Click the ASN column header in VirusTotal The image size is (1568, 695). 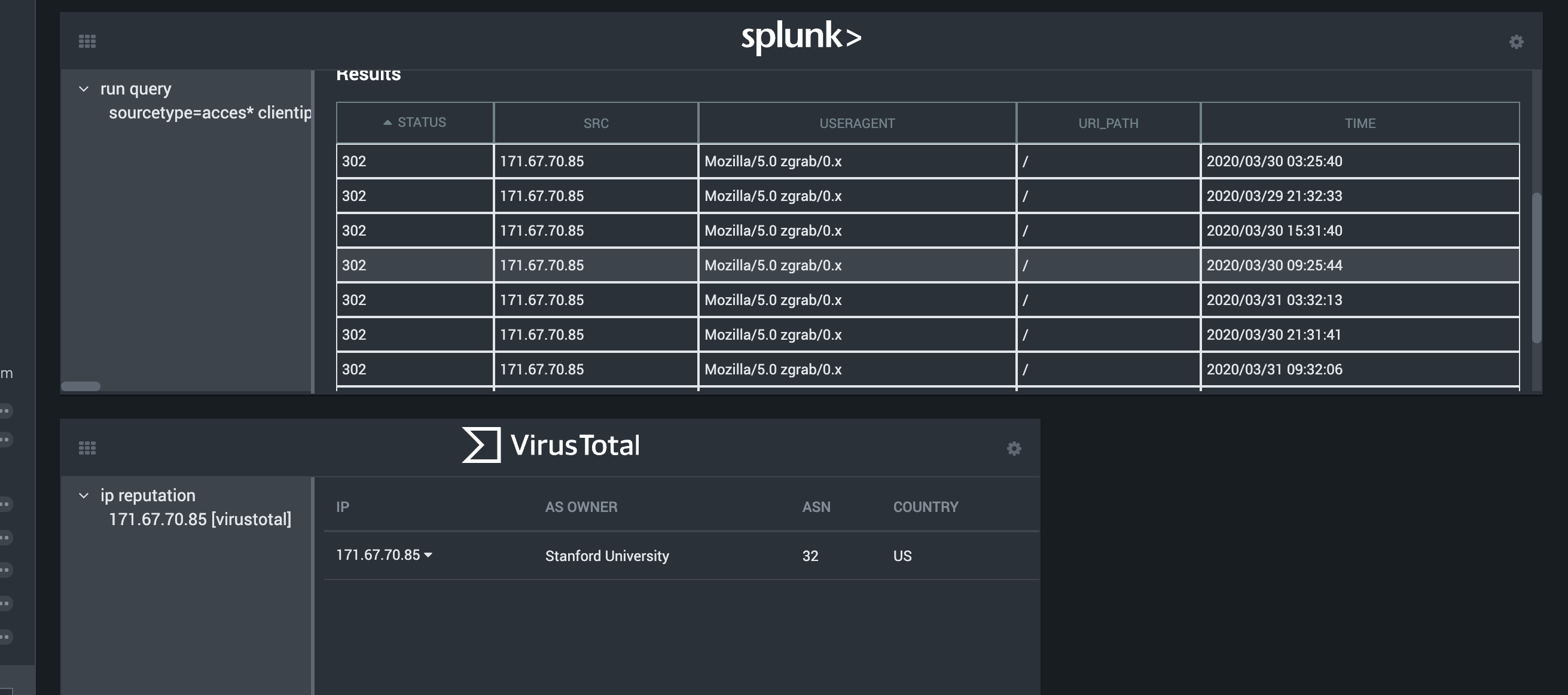816,507
